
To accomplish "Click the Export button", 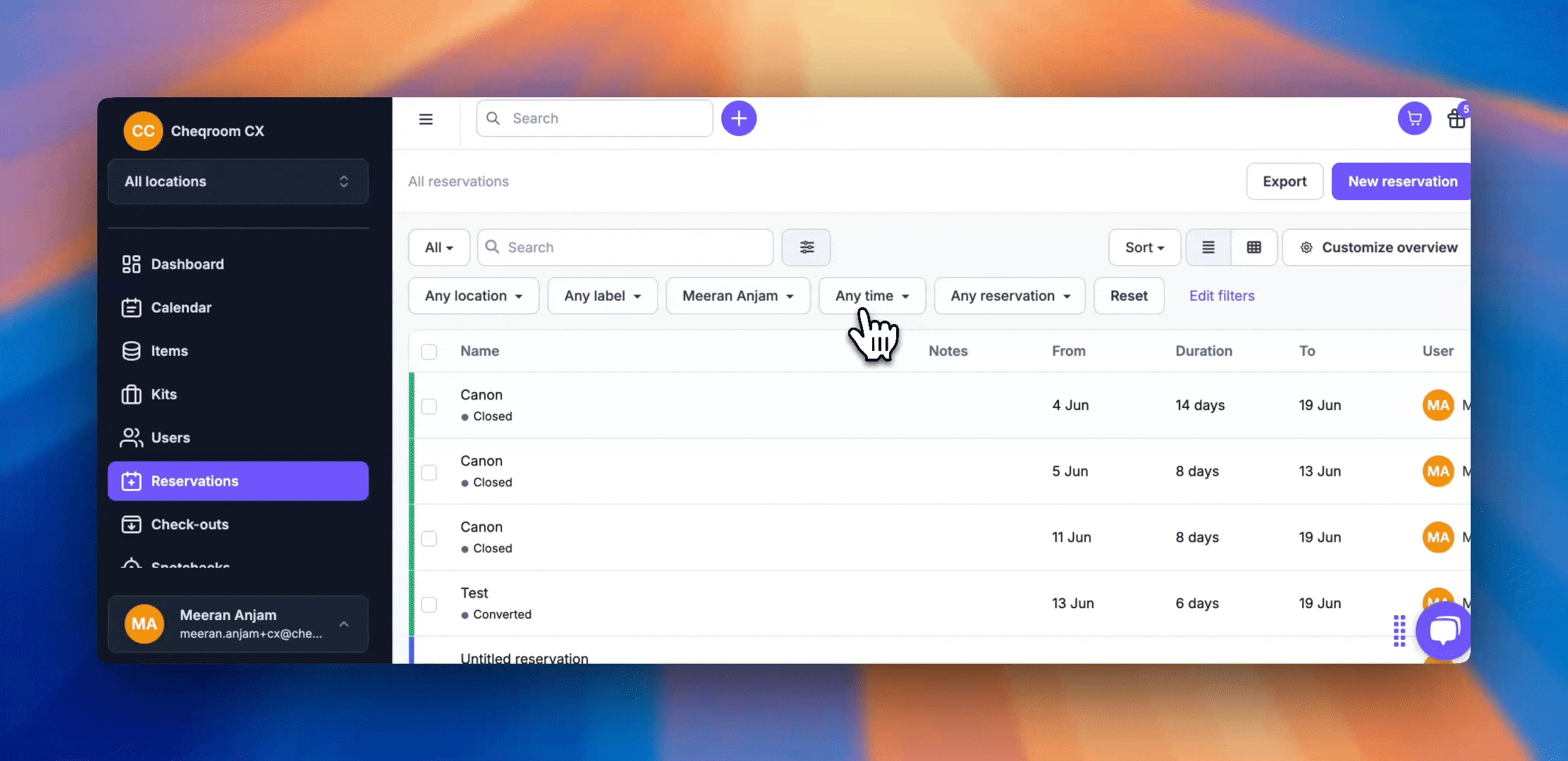I will pos(1285,182).
